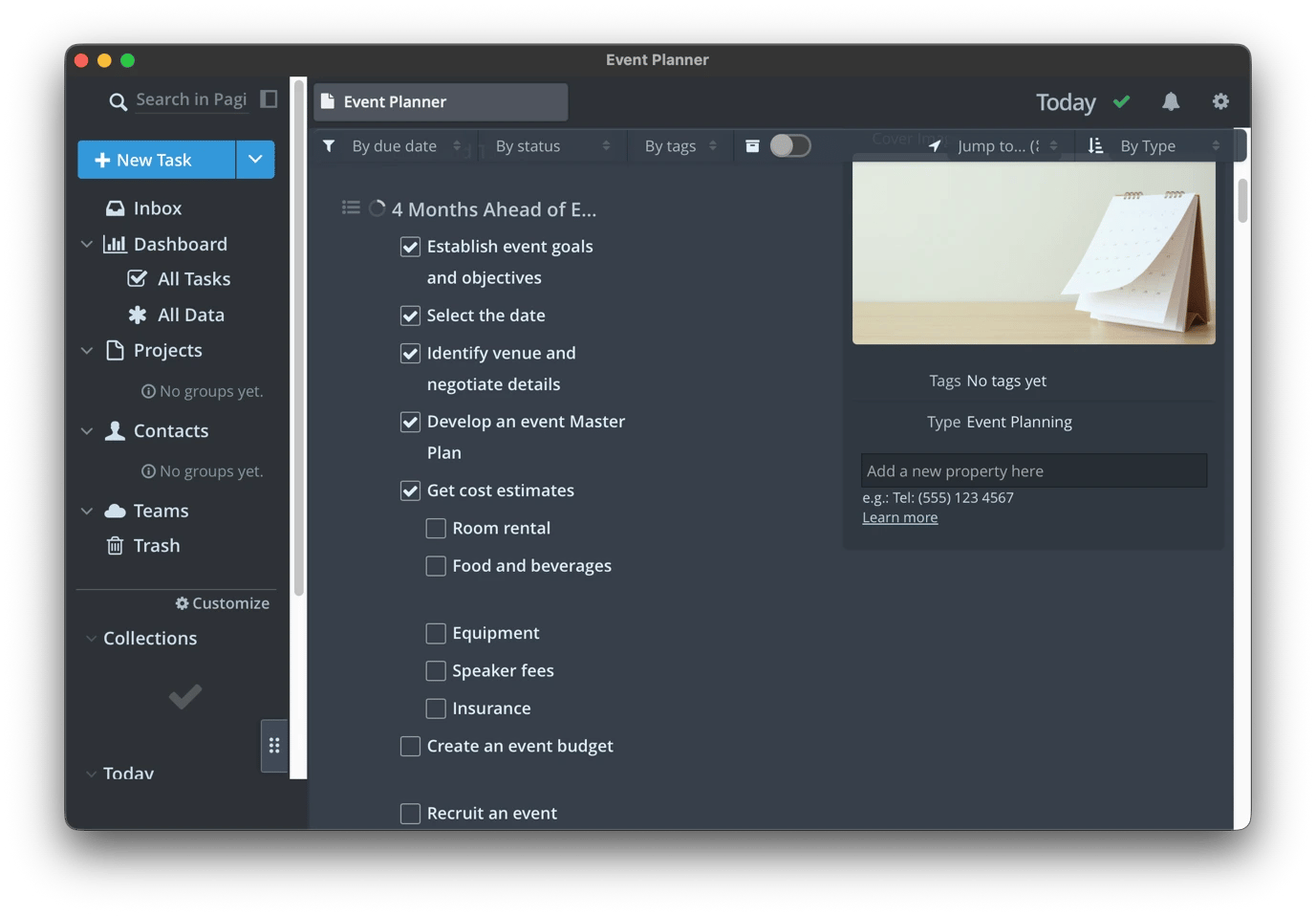The height and width of the screenshot is (916, 1316).
Task: Open Trash in the sidebar
Action: click(156, 545)
